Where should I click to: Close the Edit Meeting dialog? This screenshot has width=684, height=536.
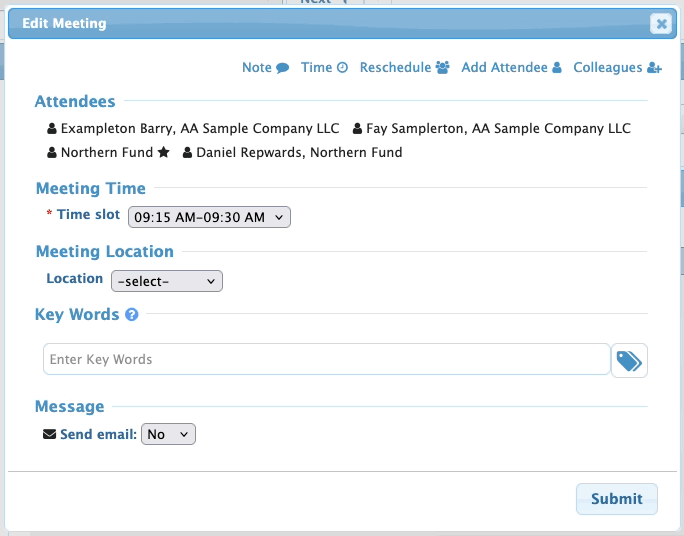point(660,24)
